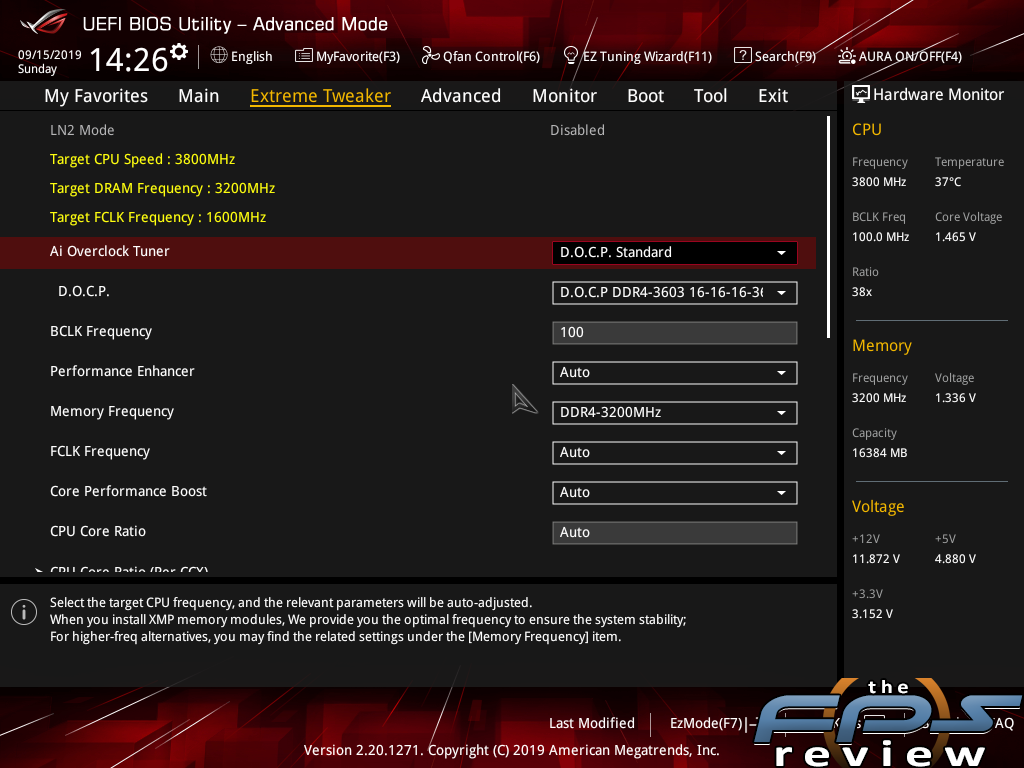This screenshot has height=768, width=1024.
Task: Click the MyFavorite list icon
Action: (303, 56)
